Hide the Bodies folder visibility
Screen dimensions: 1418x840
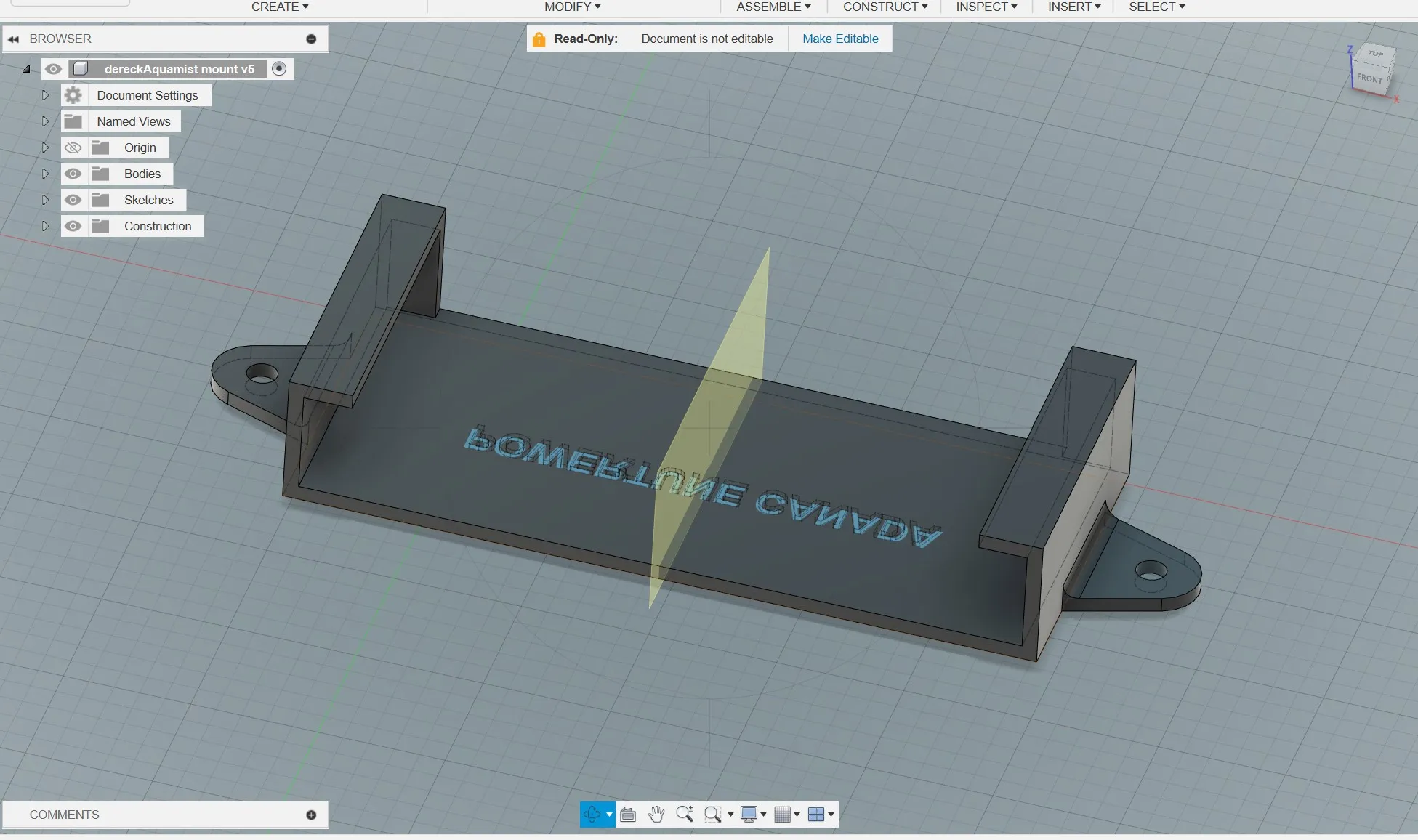coord(73,174)
